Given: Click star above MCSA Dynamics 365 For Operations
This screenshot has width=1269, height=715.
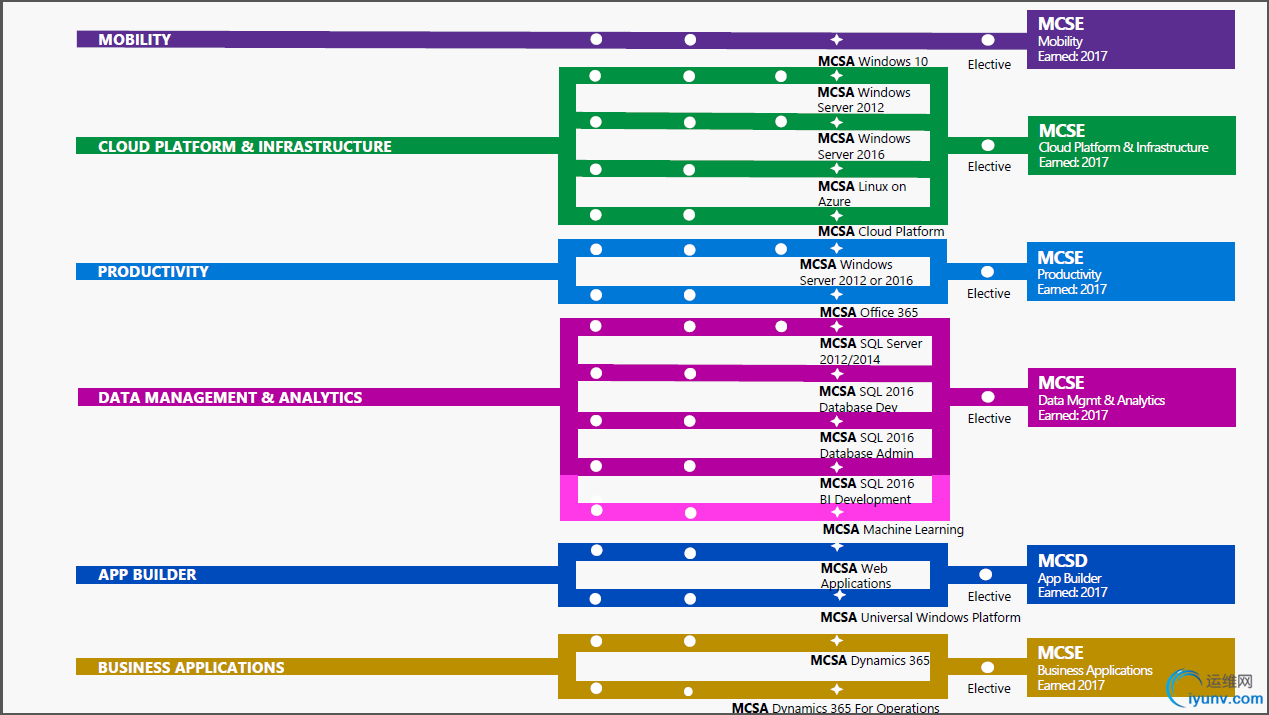Looking at the screenshot, I should click(x=837, y=689).
